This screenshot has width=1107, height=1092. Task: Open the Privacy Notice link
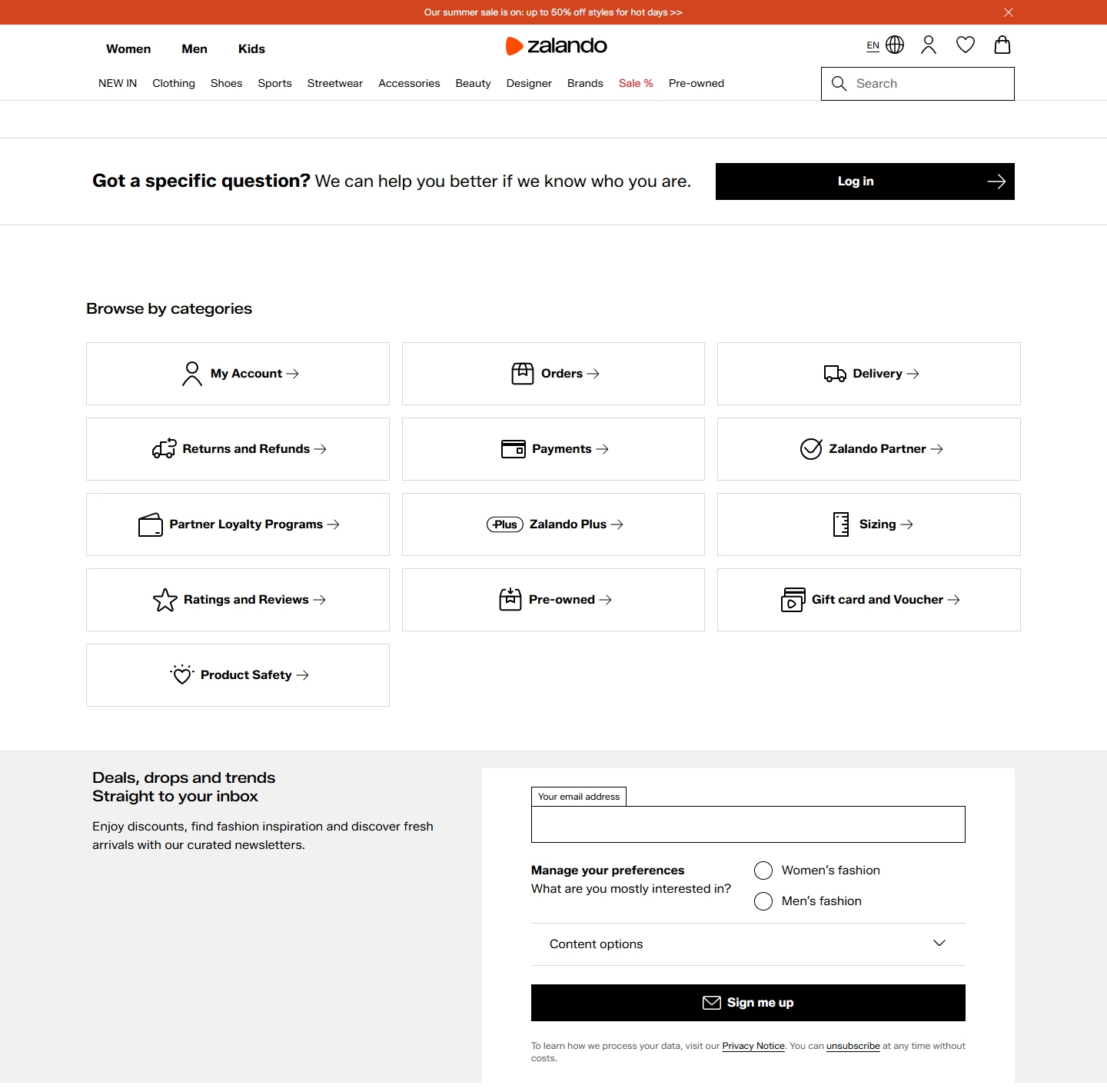point(753,1046)
